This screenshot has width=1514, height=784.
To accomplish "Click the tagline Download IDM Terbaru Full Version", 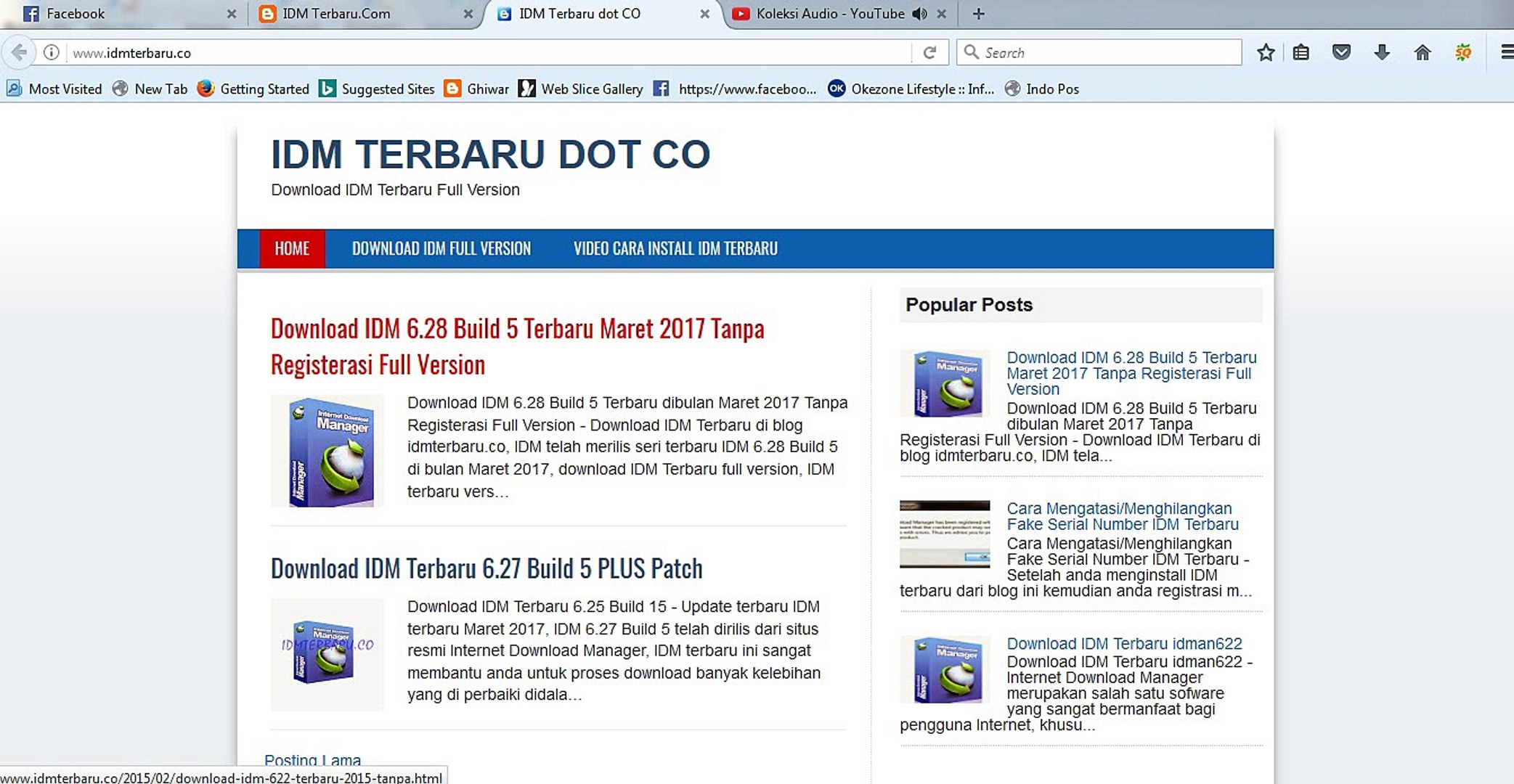I will [395, 189].
